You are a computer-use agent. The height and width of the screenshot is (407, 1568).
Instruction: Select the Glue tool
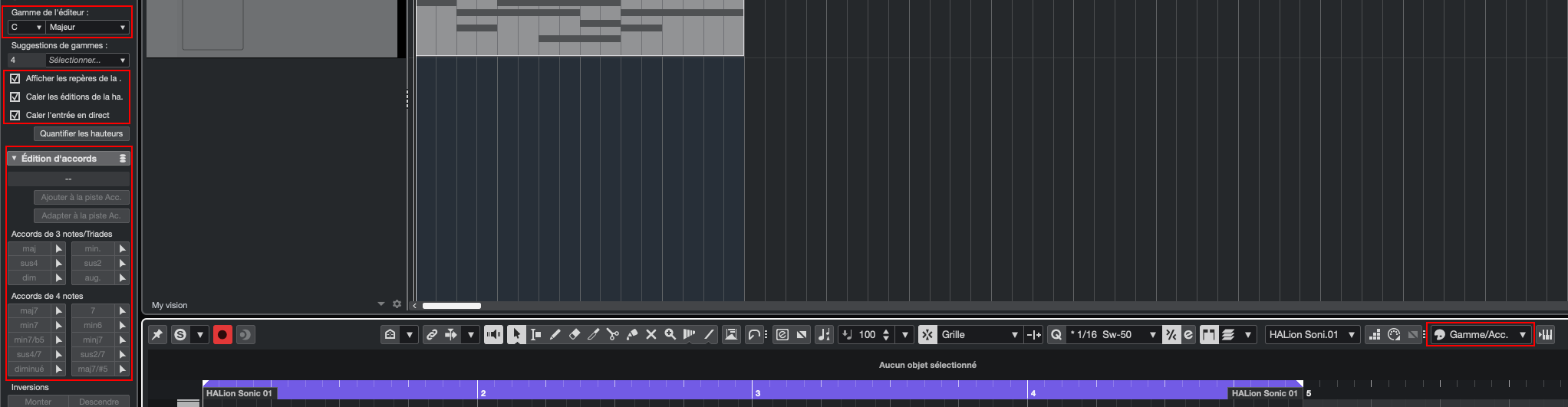coord(632,334)
